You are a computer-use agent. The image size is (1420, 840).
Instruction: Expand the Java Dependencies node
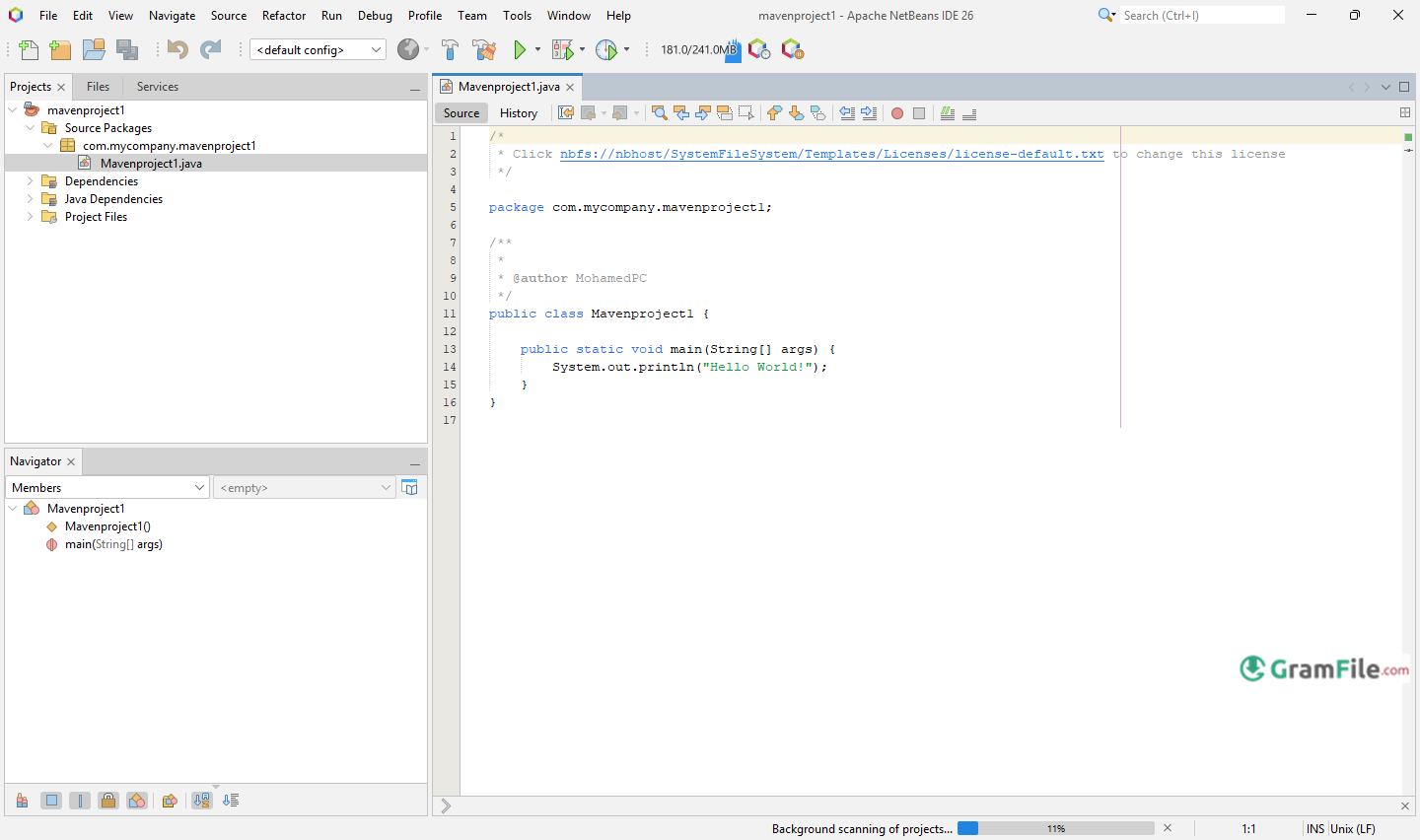click(x=31, y=198)
